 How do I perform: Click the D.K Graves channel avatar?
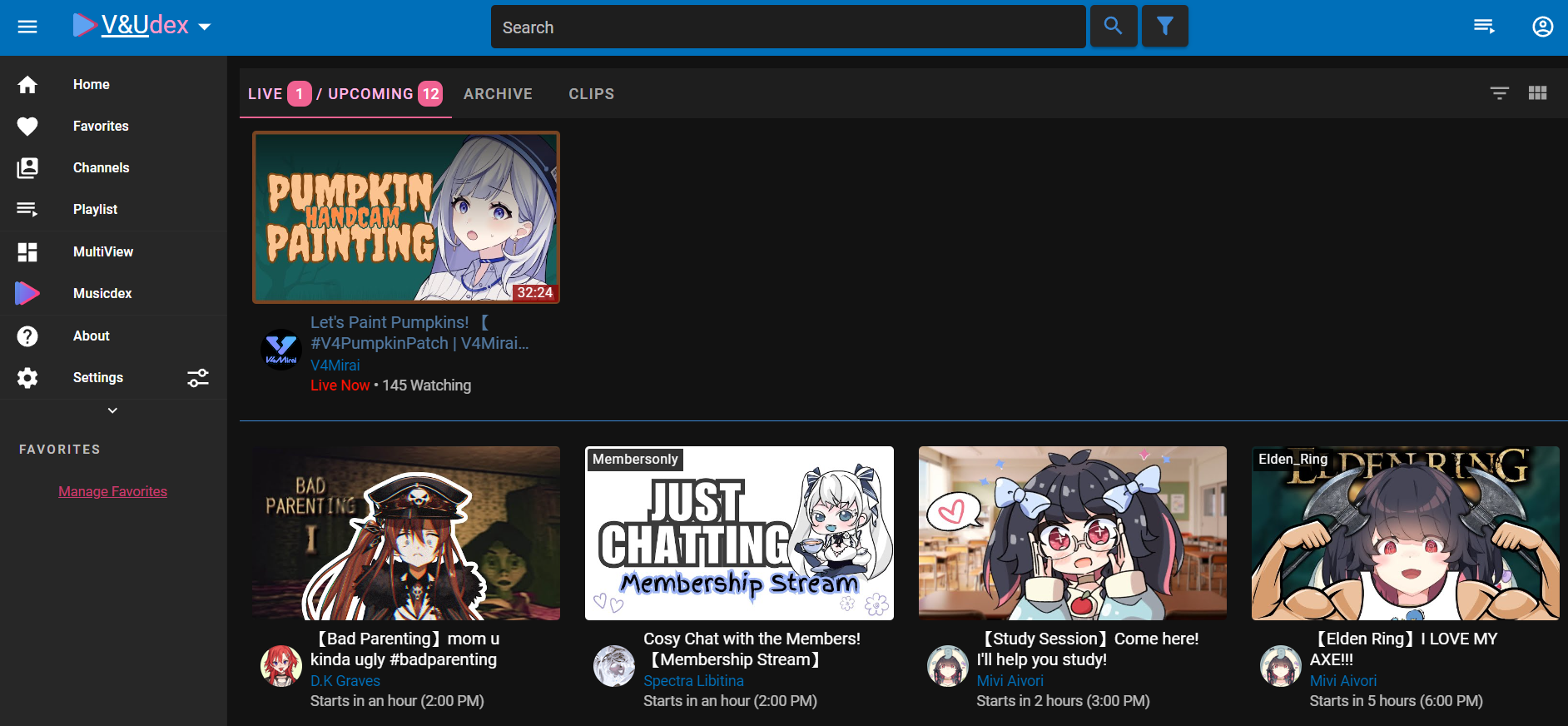[281, 666]
